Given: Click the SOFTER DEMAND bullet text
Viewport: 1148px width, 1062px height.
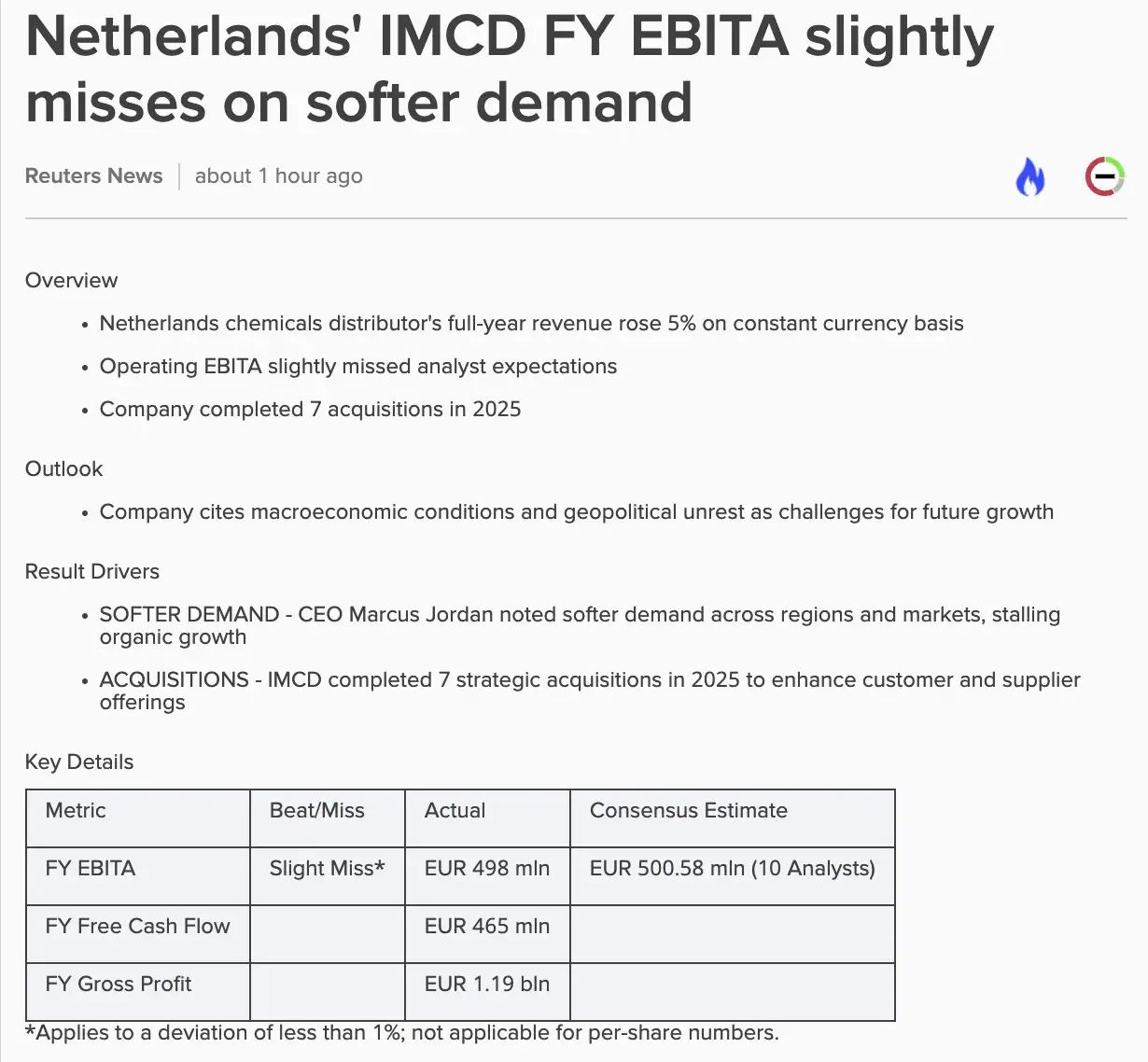Looking at the screenshot, I should coord(580,626).
